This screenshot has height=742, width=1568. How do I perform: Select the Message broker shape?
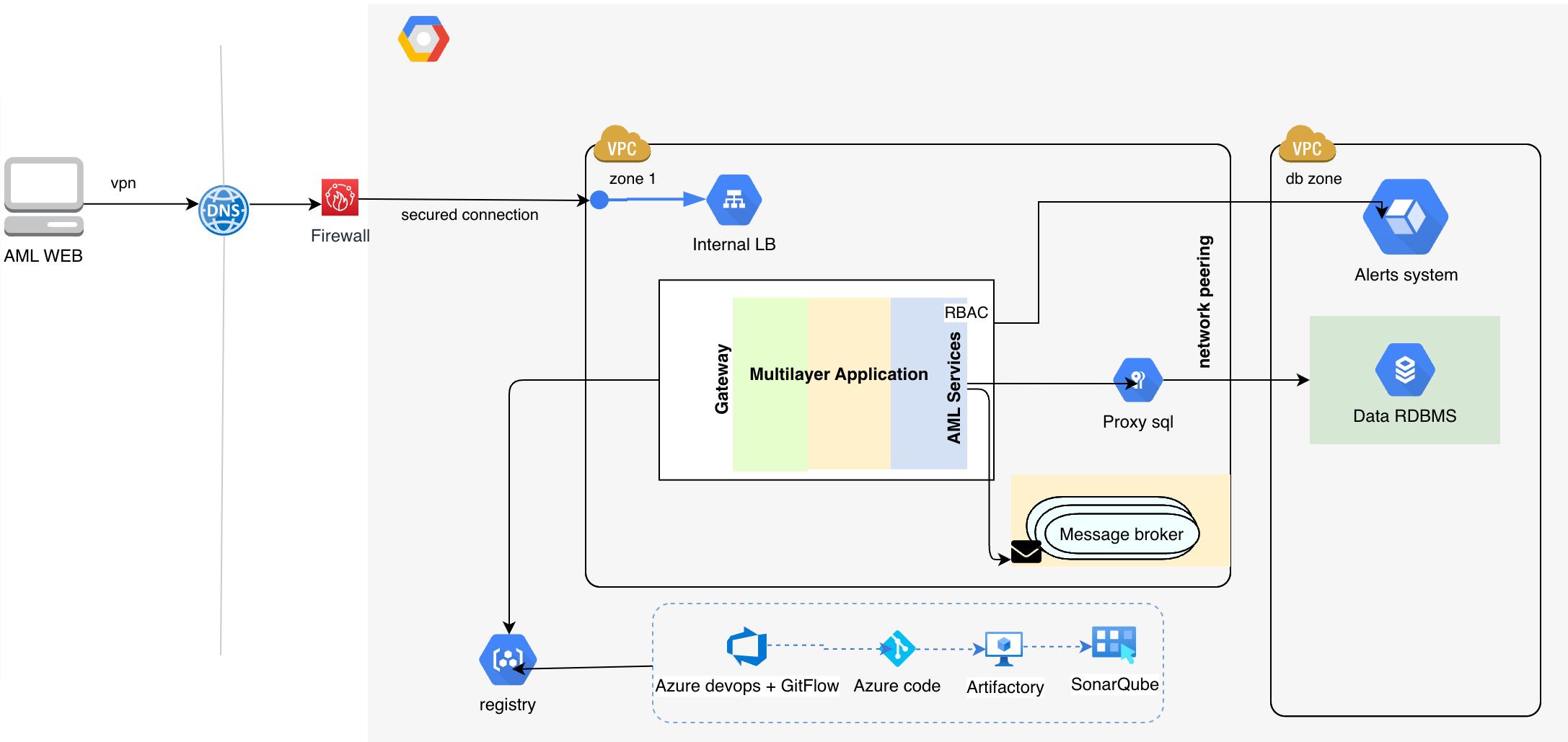coord(1121,534)
